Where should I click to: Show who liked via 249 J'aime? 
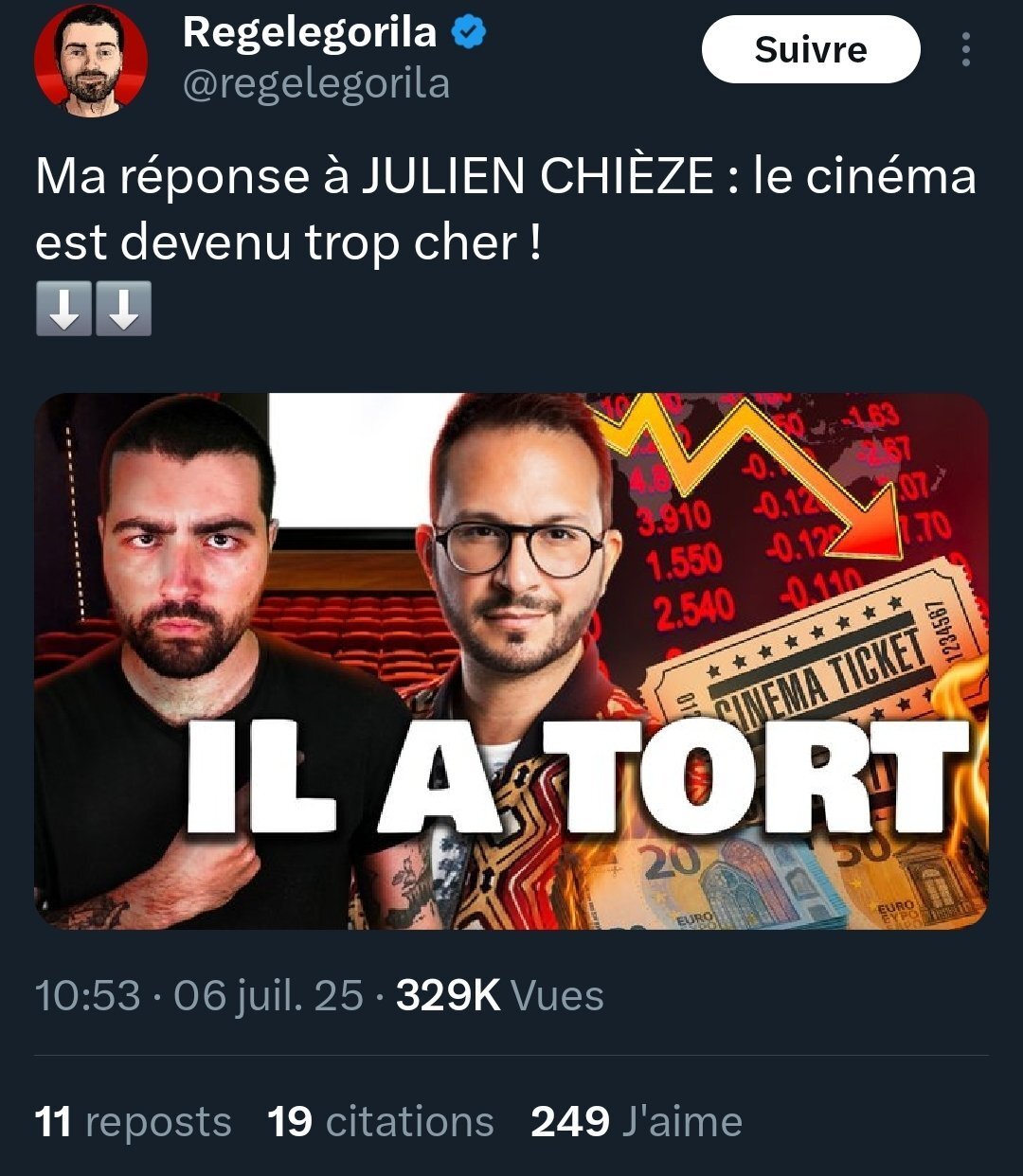click(637, 1122)
